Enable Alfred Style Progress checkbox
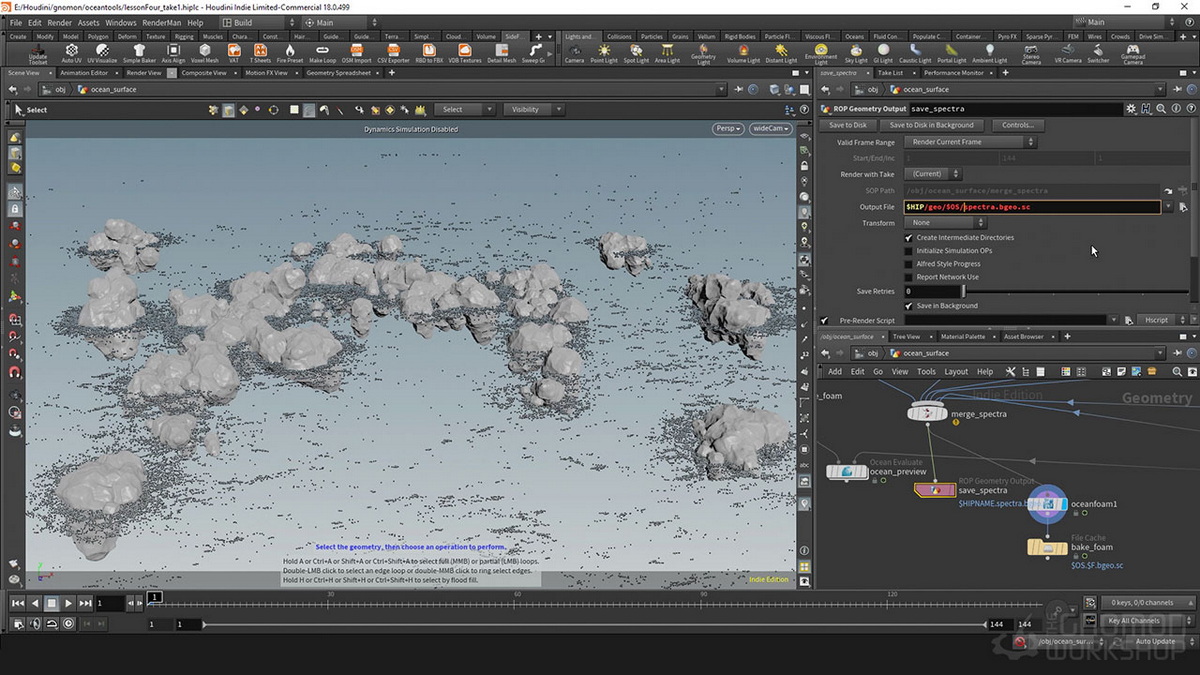The height and width of the screenshot is (675, 1200). click(x=909, y=264)
